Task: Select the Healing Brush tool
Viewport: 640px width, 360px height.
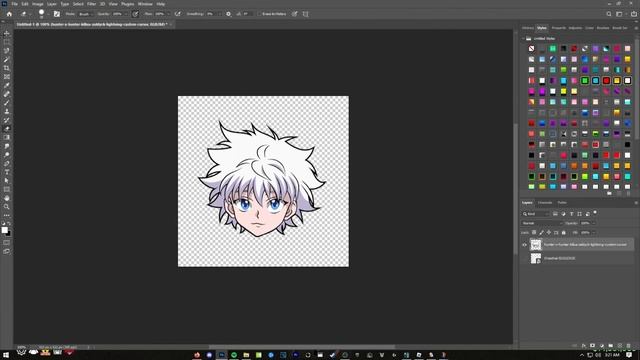Action: [7, 94]
